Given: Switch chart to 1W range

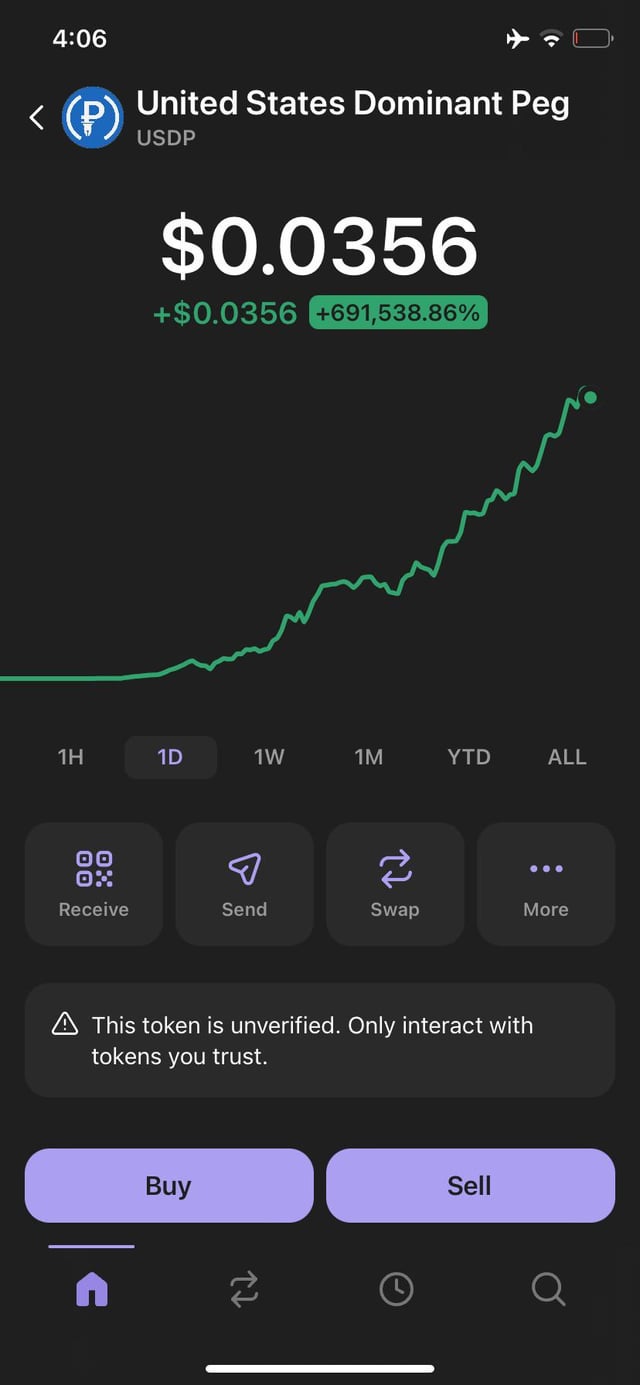Looking at the screenshot, I should 269,757.
